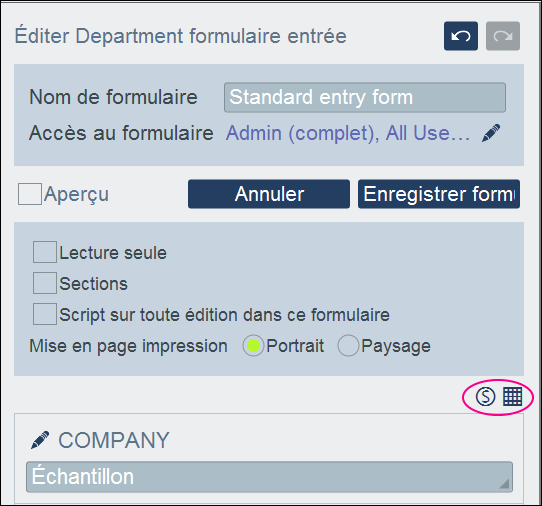Click the Échantillon sample field

[269, 477]
